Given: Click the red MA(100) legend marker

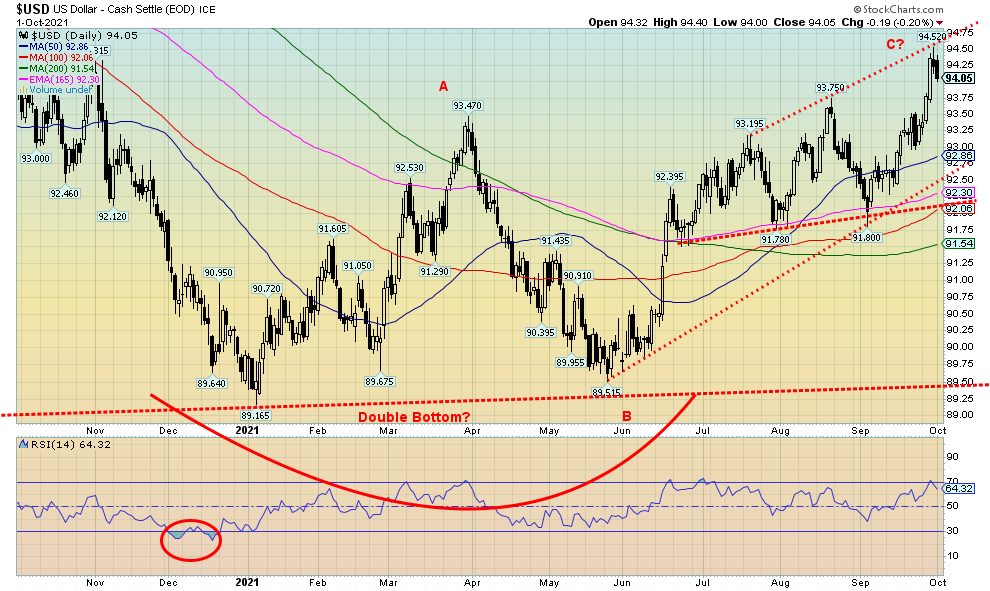Looking at the screenshot, I should point(22,58).
